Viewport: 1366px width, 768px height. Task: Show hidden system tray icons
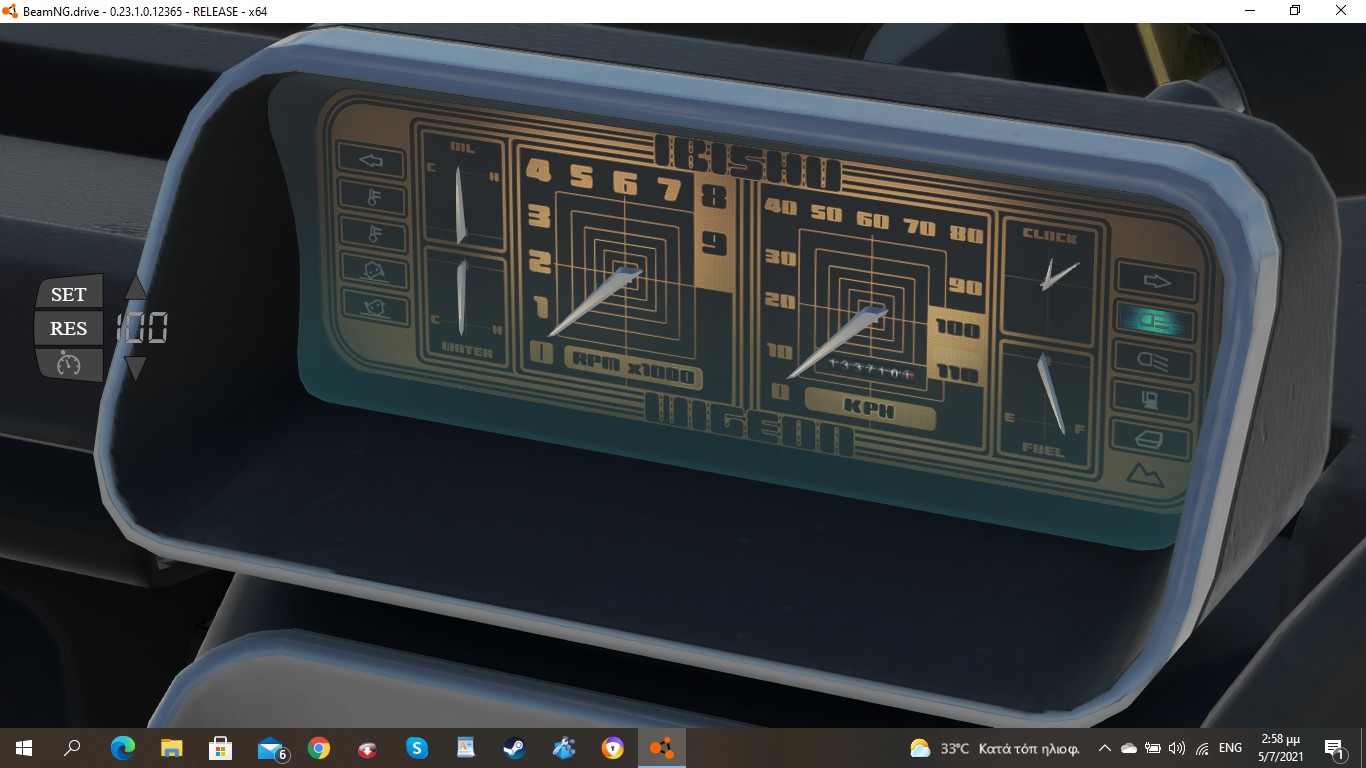(1105, 748)
